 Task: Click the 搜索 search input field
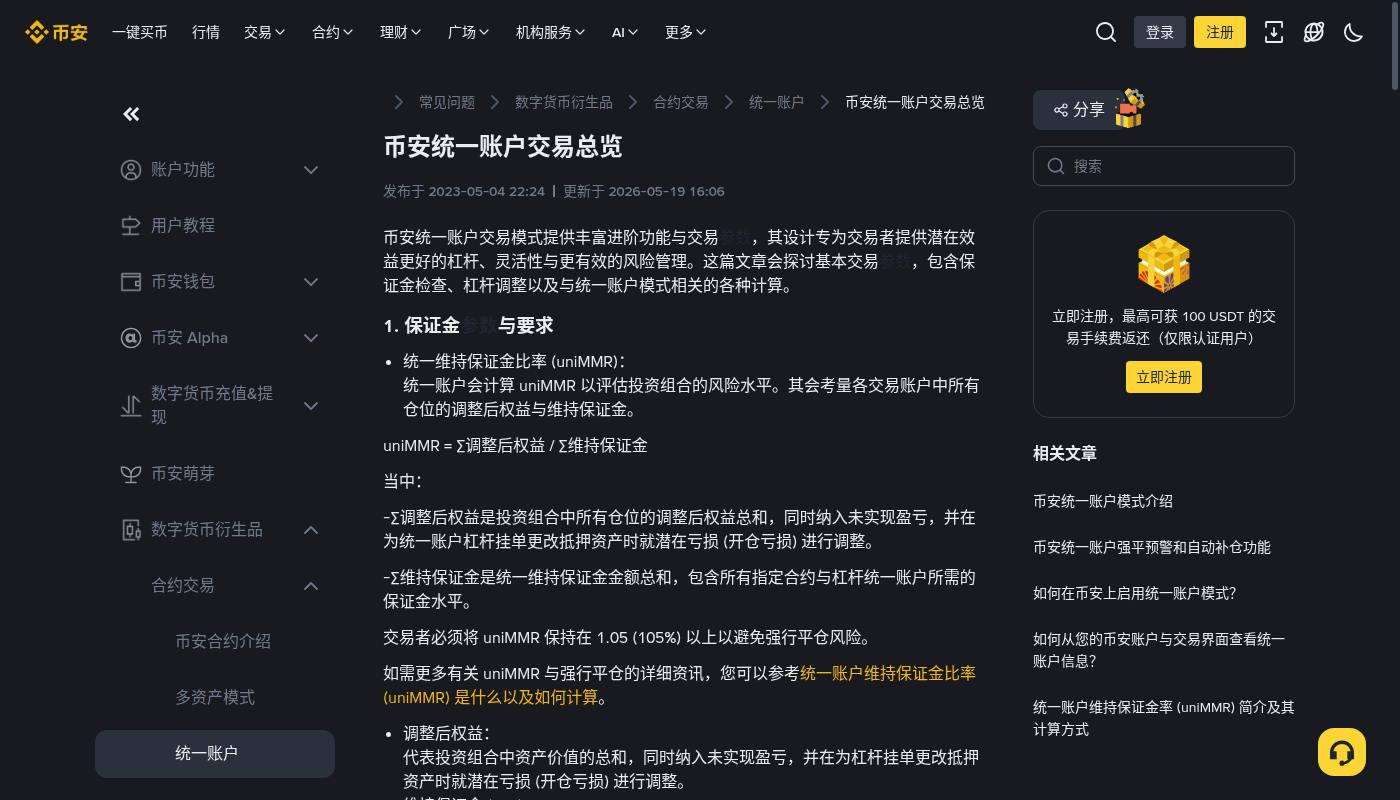tap(1164, 166)
